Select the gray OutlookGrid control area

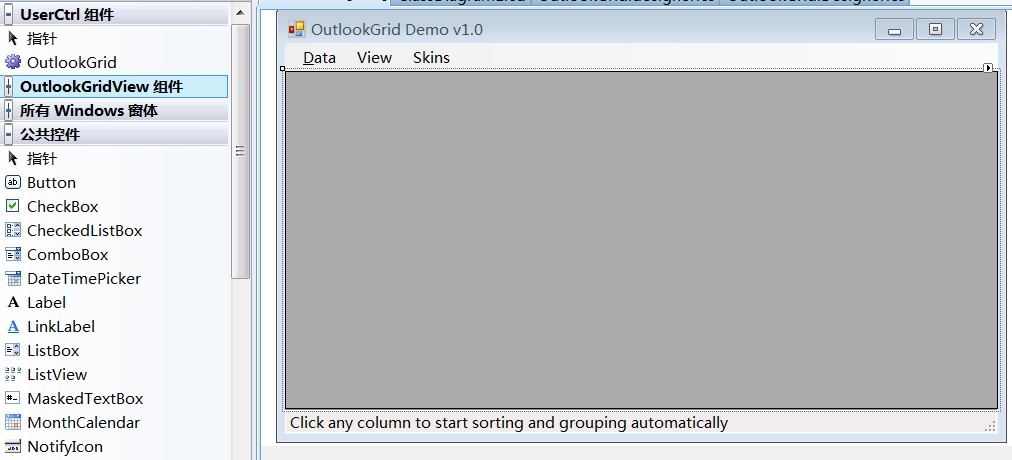pyautogui.click(x=642, y=240)
